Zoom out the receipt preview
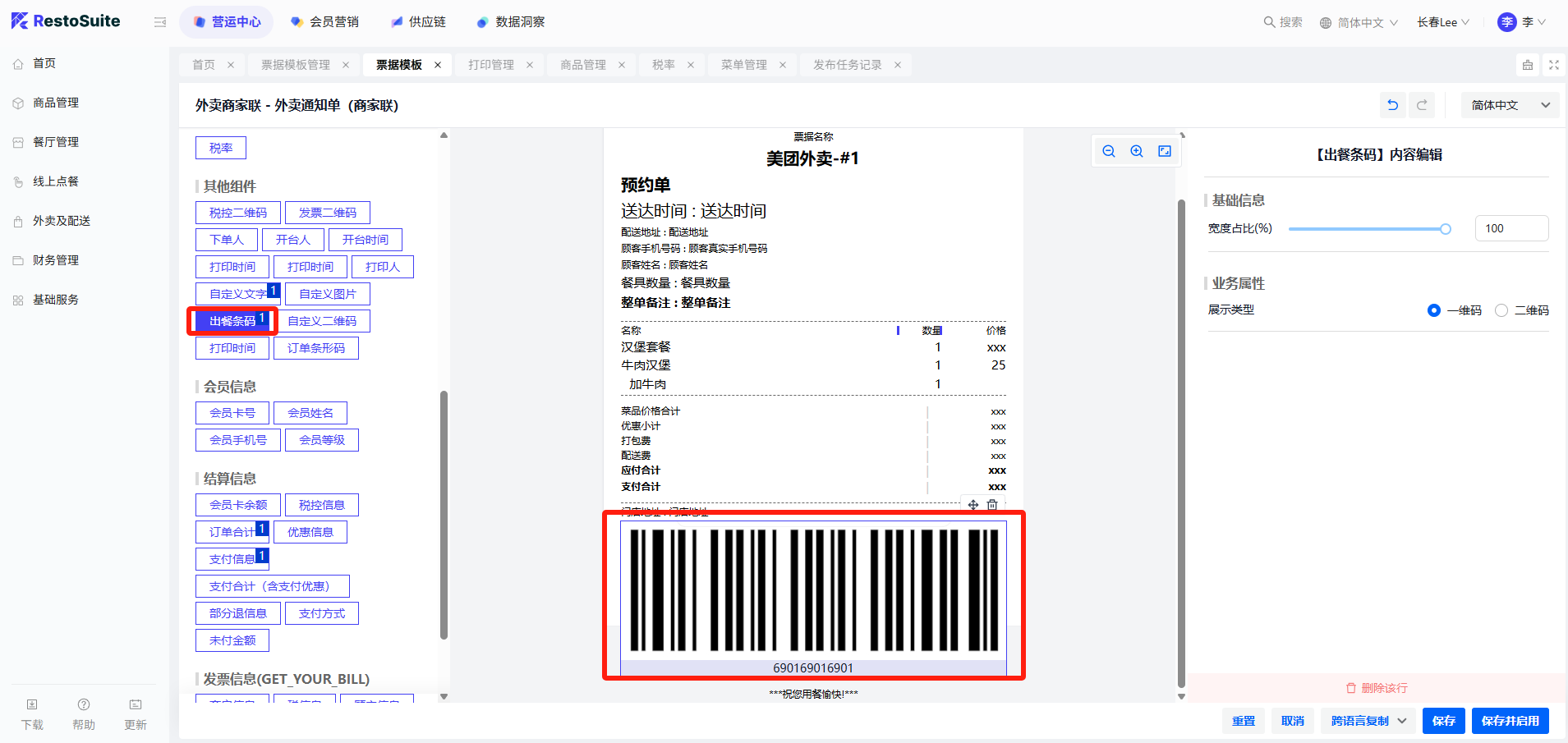 click(x=1109, y=151)
